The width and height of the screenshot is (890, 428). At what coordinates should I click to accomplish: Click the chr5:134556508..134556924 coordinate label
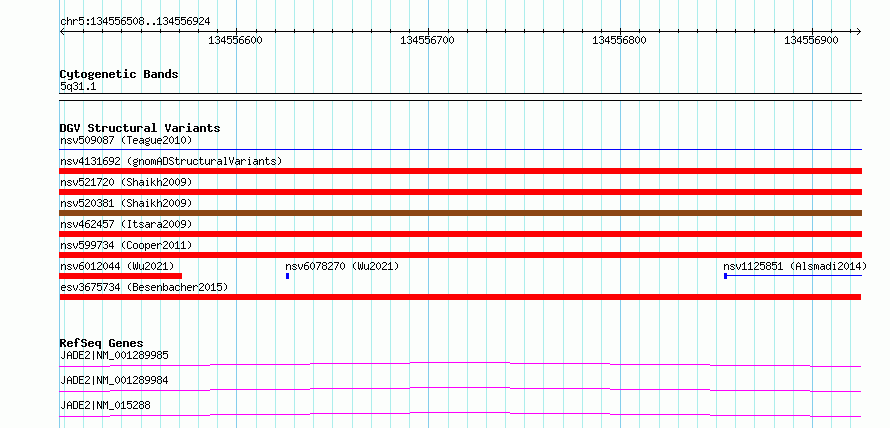pos(135,22)
